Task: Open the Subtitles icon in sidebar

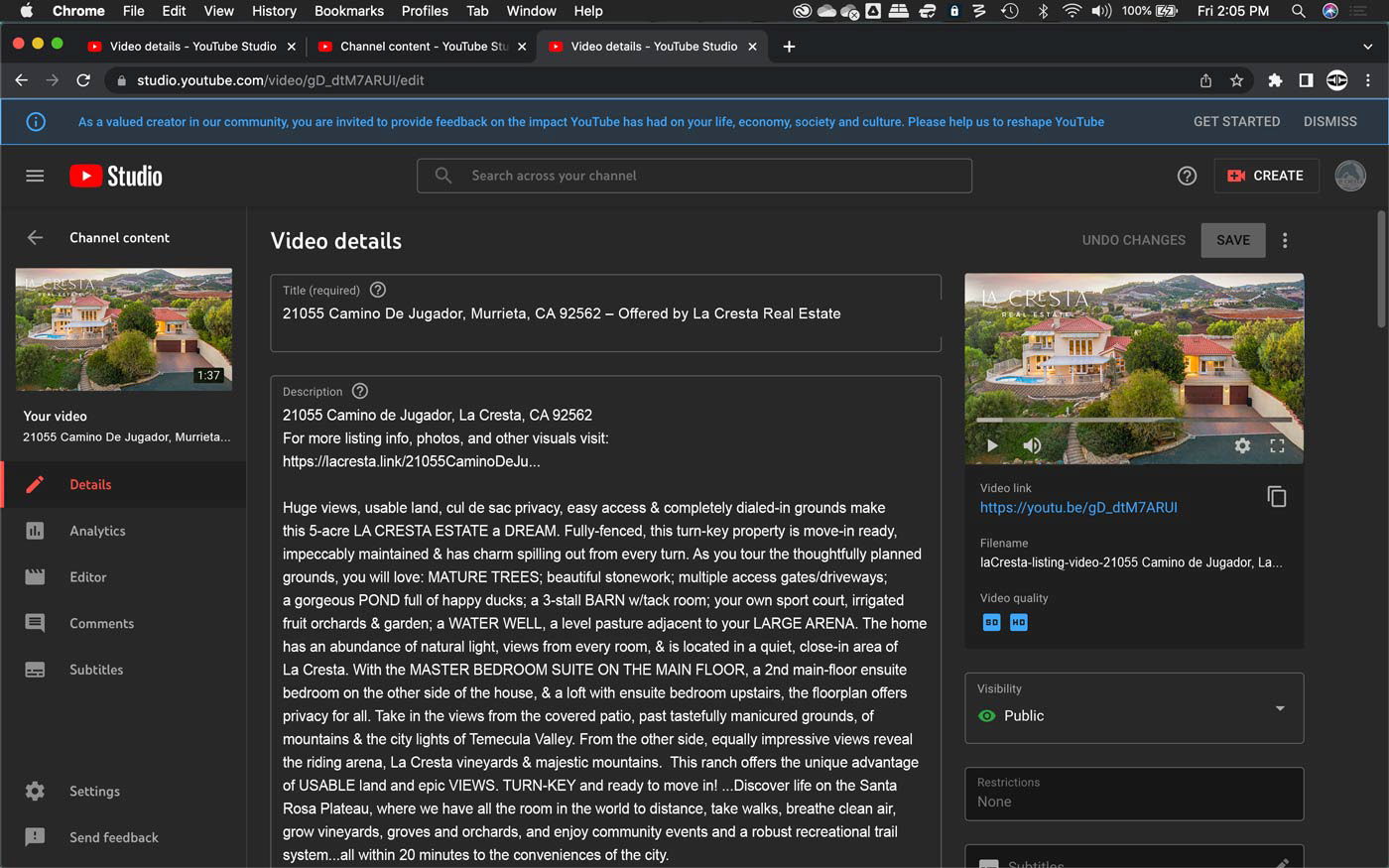Action: 35,670
